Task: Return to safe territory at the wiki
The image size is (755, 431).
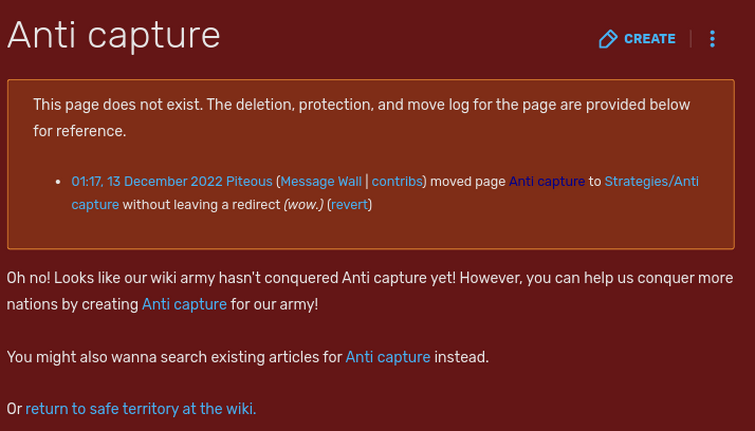Action: click(x=141, y=409)
